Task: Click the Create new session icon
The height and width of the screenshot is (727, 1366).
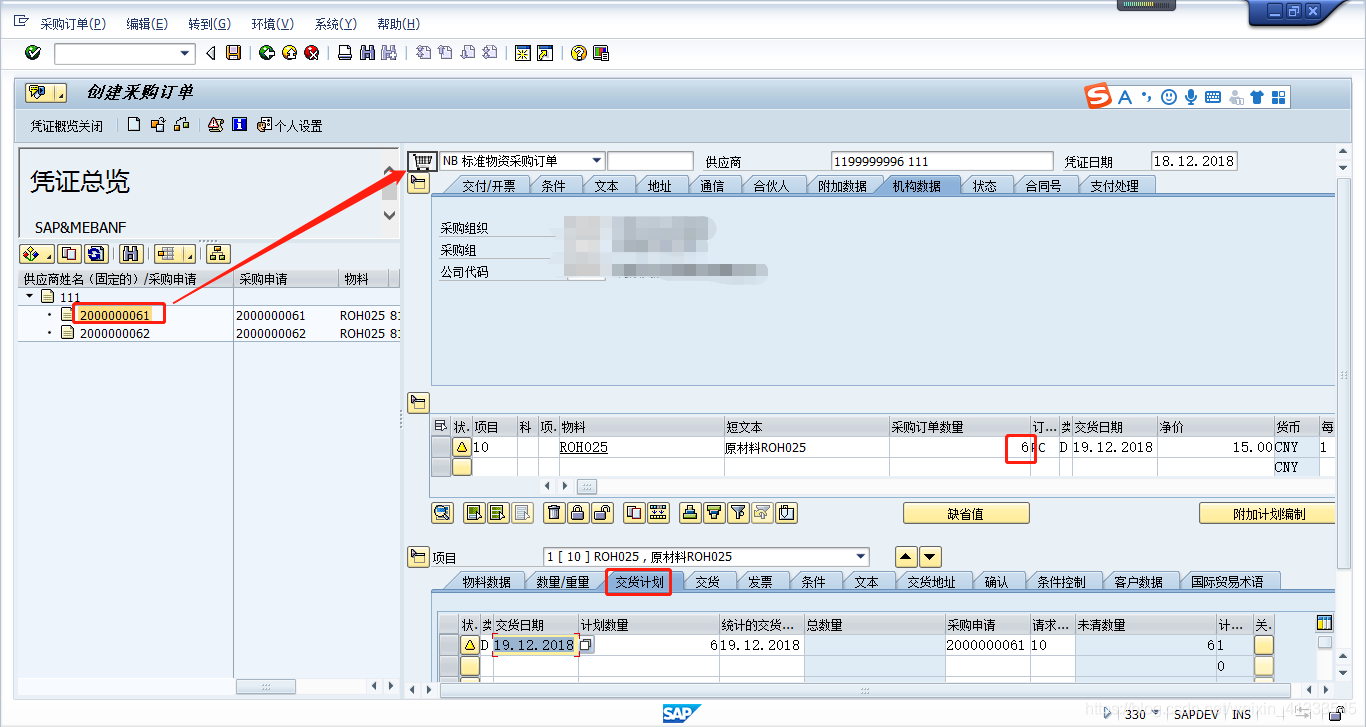Action: [522, 53]
